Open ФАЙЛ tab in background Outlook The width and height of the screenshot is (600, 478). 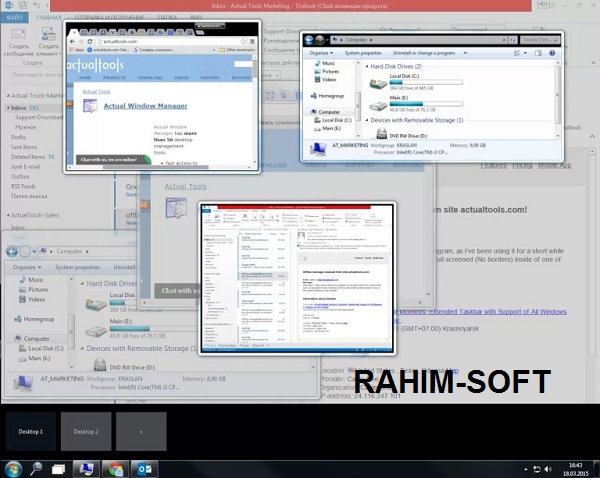pos(15,18)
